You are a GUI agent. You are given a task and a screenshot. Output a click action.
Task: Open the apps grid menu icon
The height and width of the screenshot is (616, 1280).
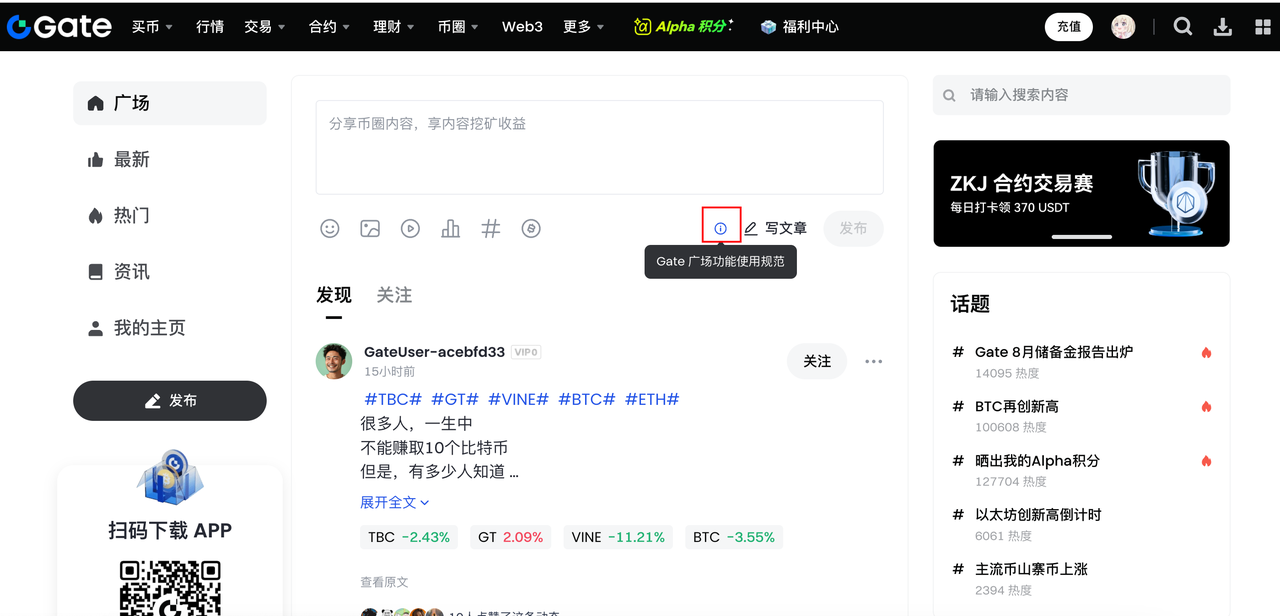pyautogui.click(x=1262, y=27)
